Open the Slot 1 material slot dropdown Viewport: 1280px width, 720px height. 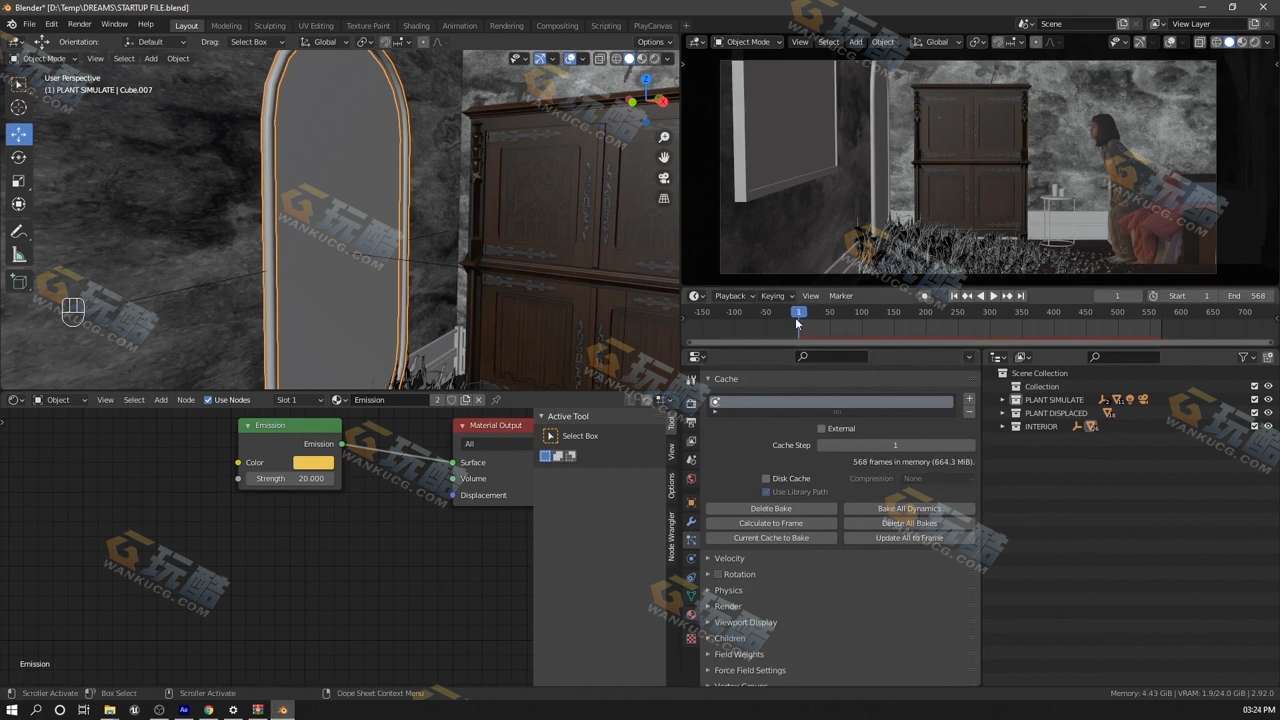(x=298, y=400)
